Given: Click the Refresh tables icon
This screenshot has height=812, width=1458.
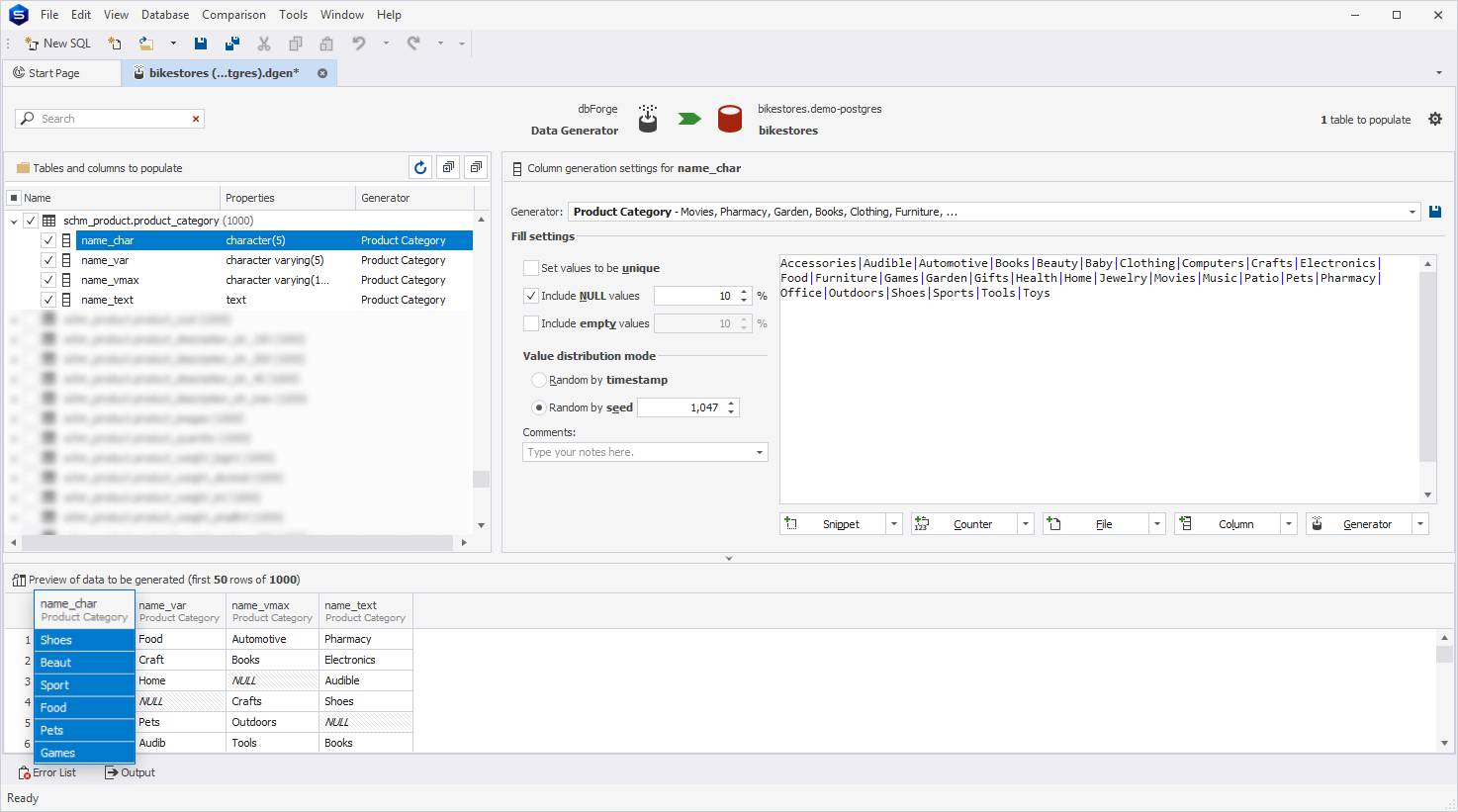Looking at the screenshot, I should (x=420, y=167).
